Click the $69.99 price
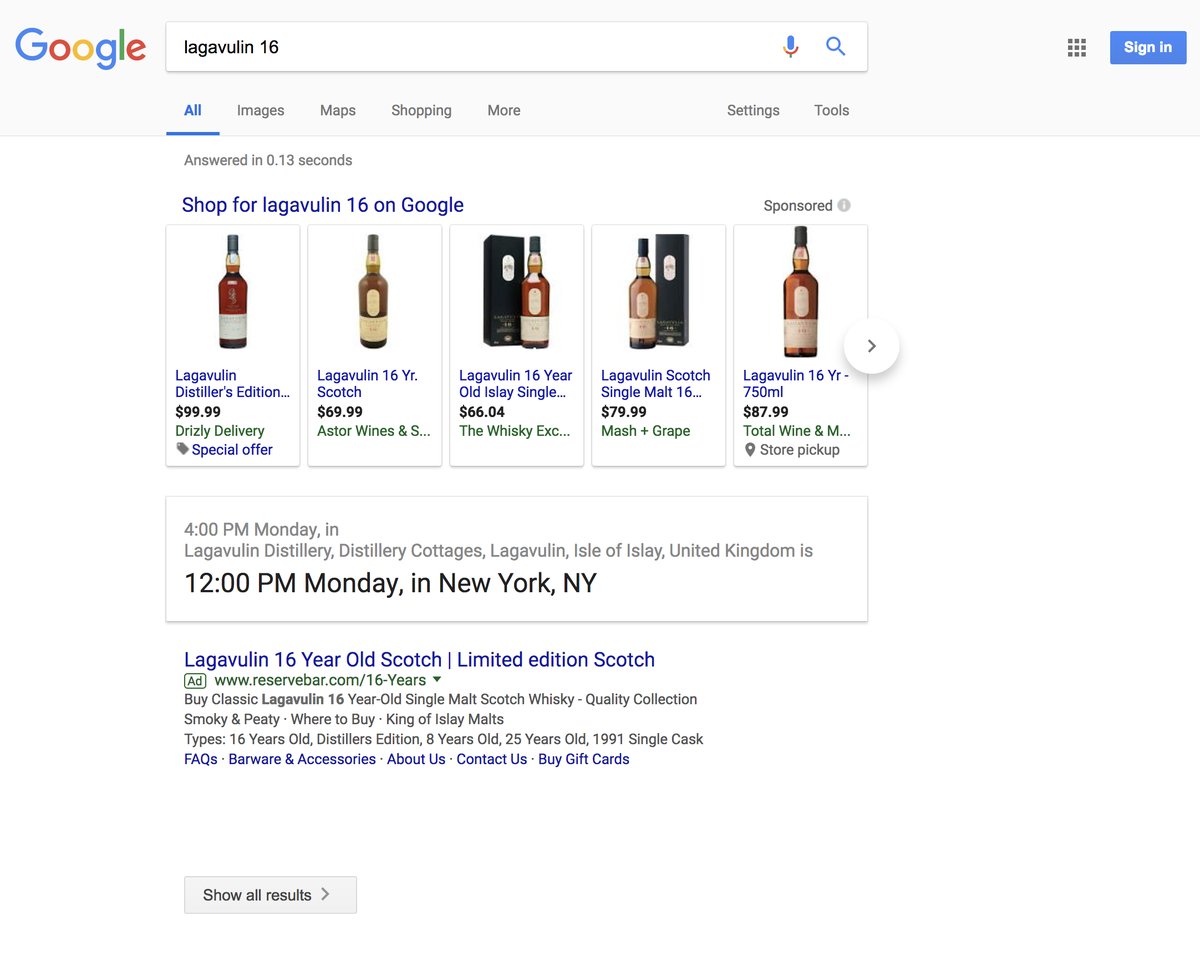This screenshot has width=1200, height=956. coord(340,412)
